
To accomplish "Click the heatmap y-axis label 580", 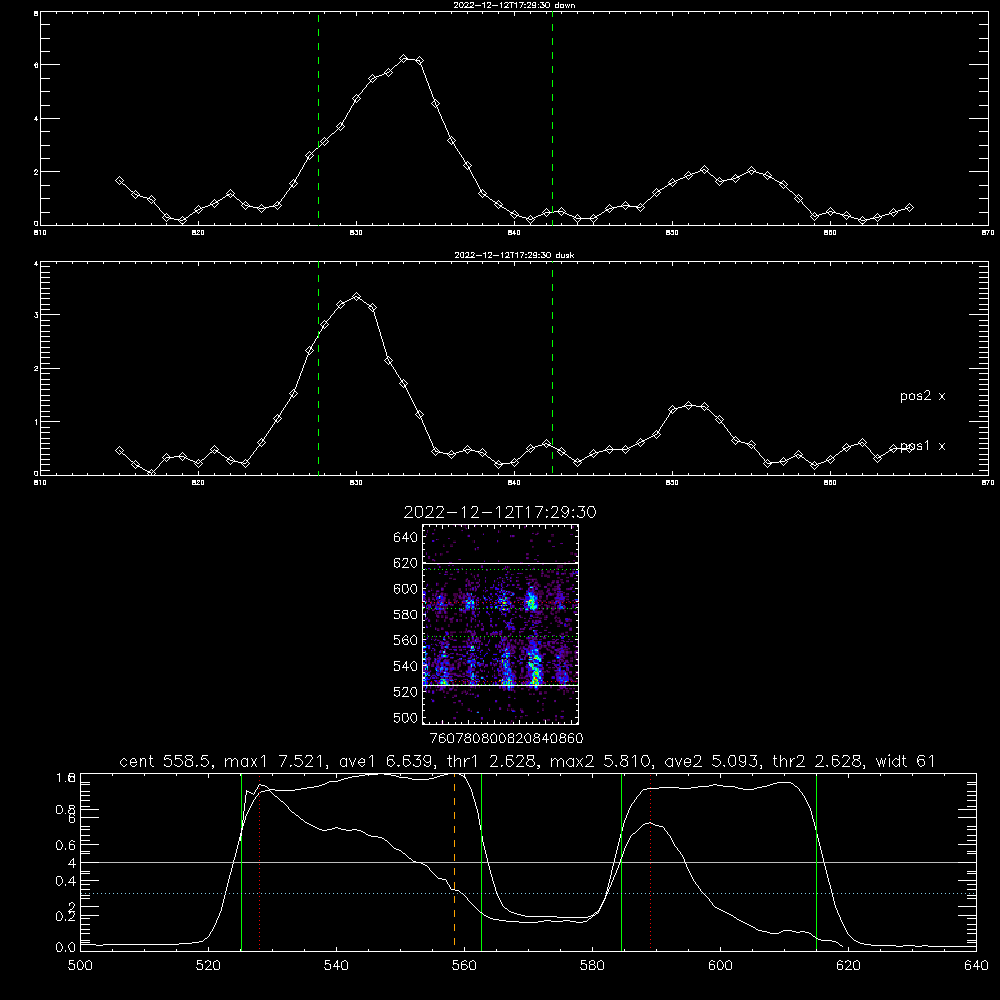I will 406,615.
